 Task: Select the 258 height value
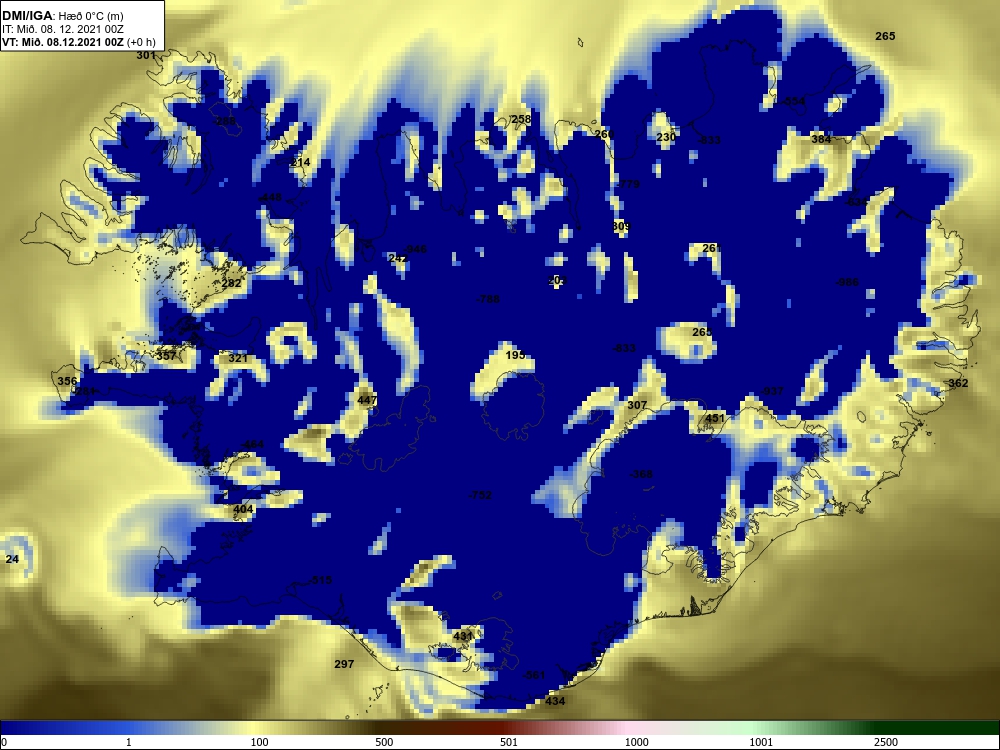point(521,119)
